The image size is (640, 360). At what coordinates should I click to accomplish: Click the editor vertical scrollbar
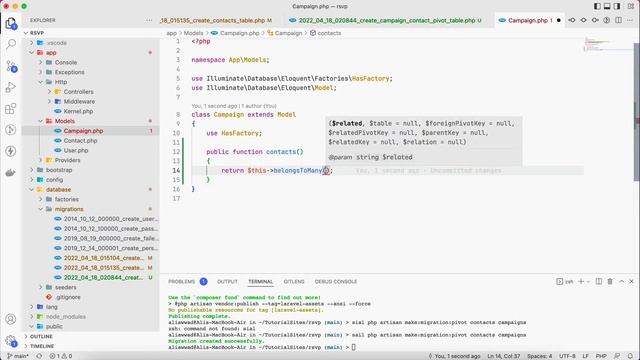pos(636,112)
